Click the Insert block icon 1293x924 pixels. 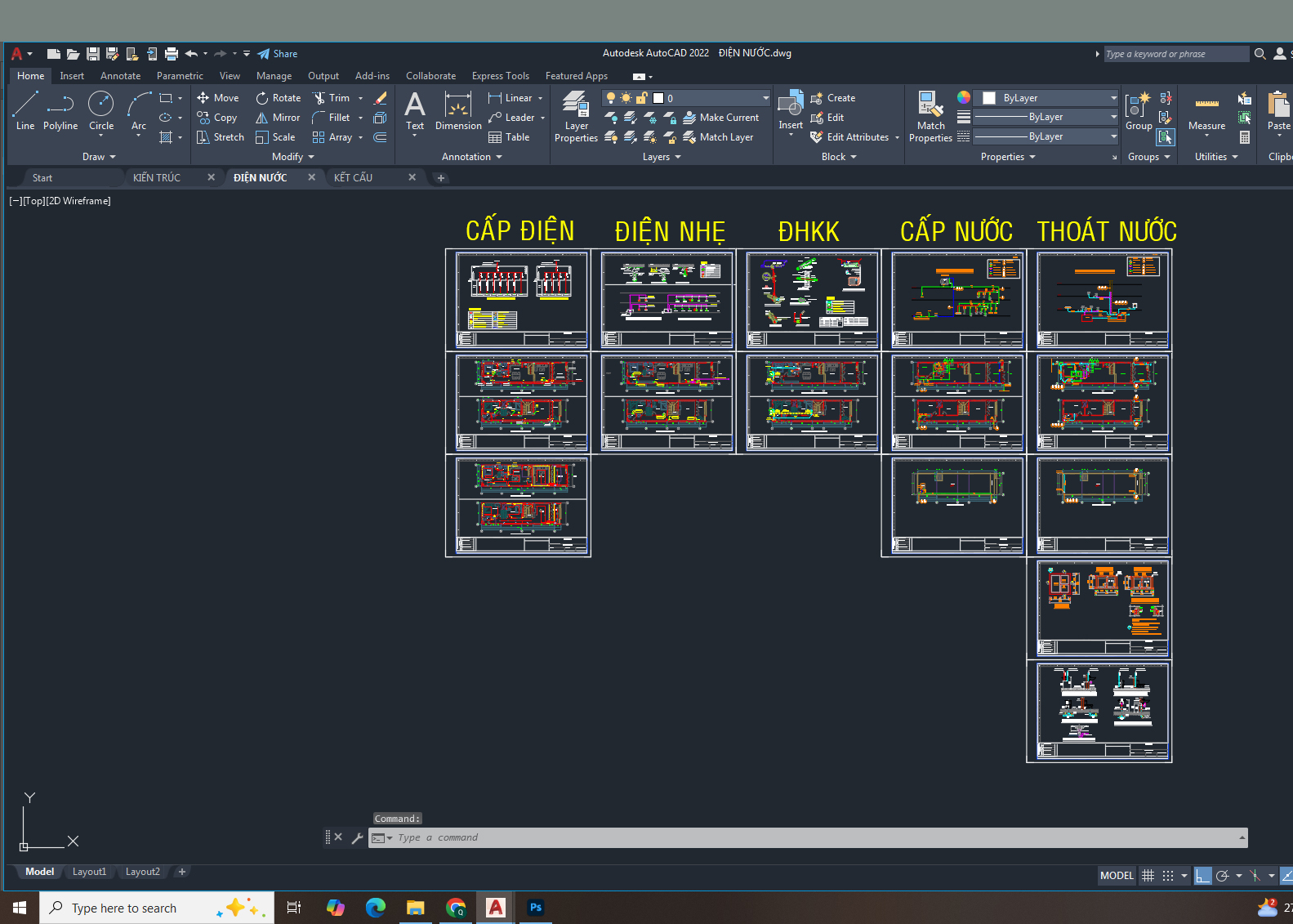click(x=791, y=110)
